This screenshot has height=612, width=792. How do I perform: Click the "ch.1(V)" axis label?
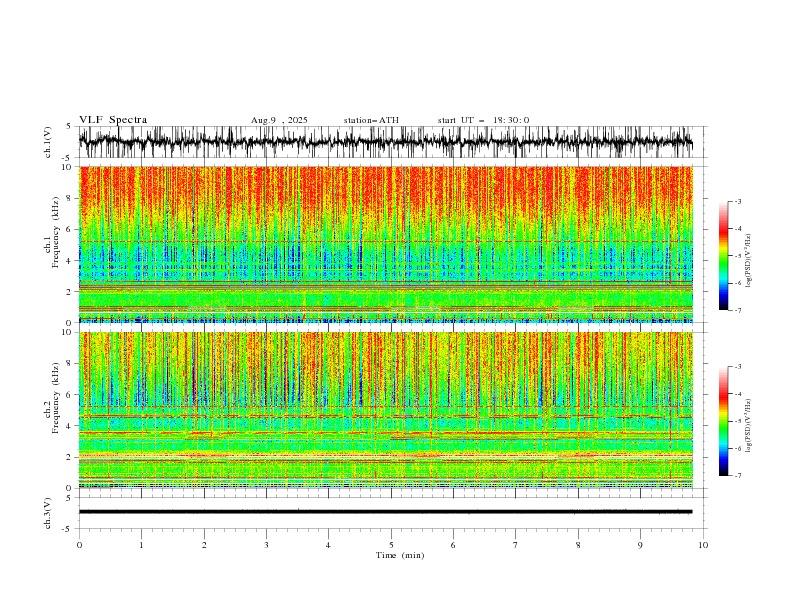(48, 142)
